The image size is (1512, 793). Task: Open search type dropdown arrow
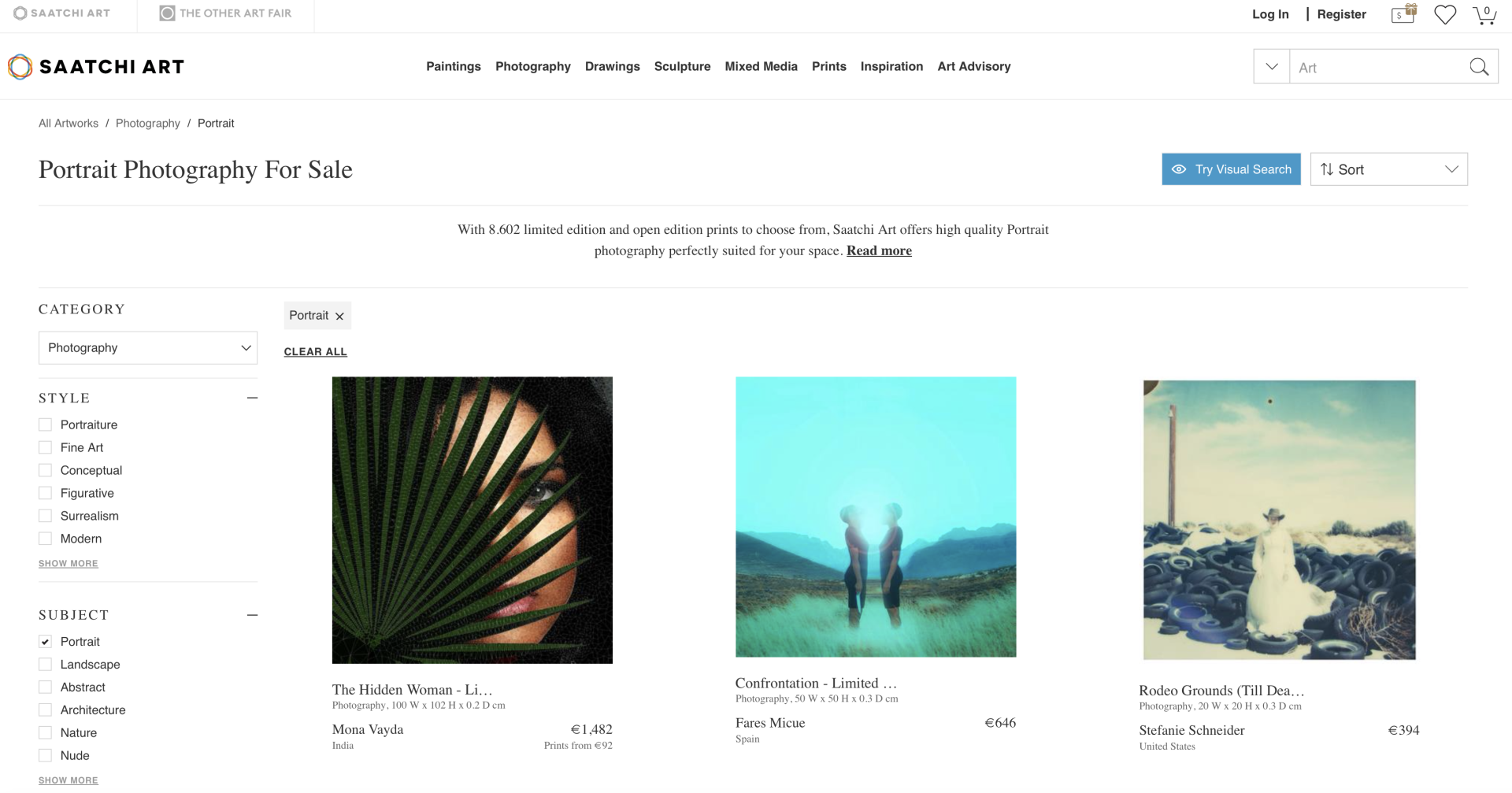pyautogui.click(x=1272, y=67)
